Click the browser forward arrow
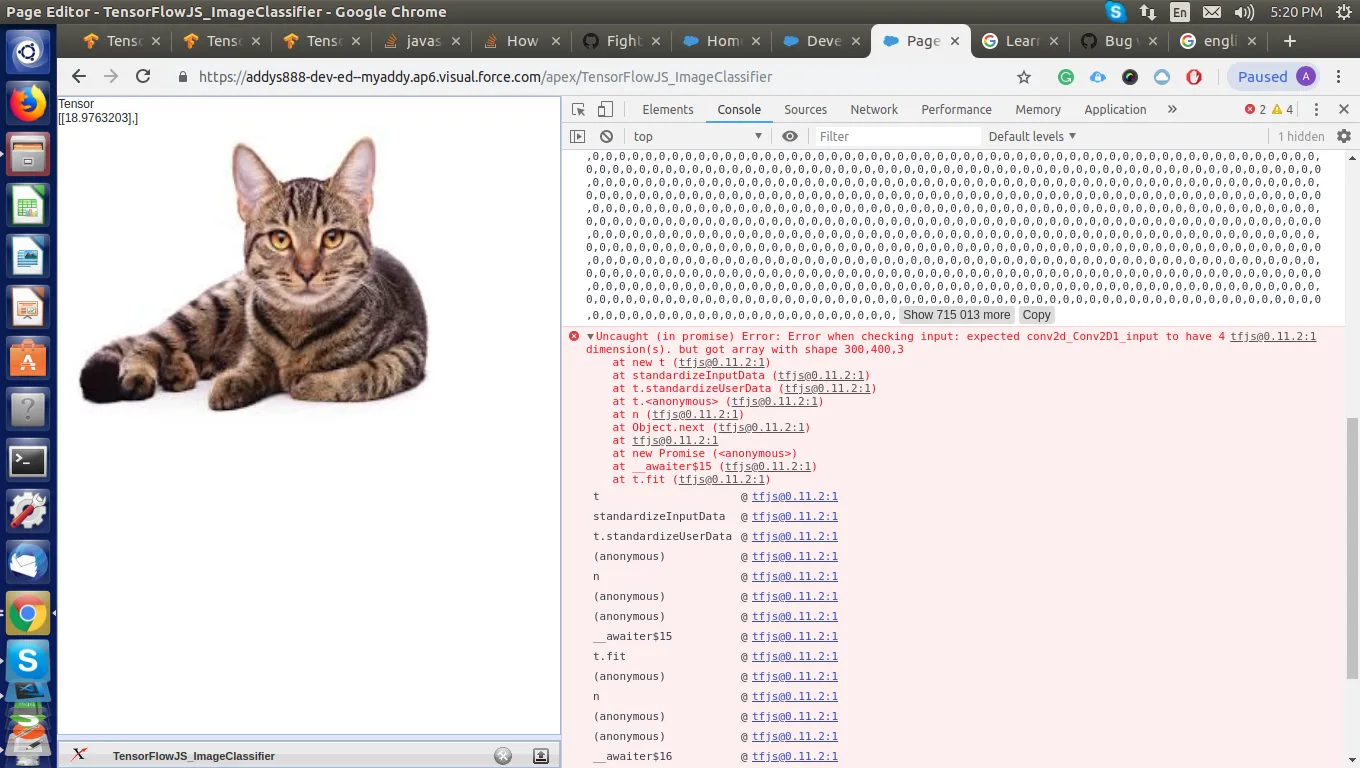Screen dimensions: 1360x768 (x=111, y=77)
